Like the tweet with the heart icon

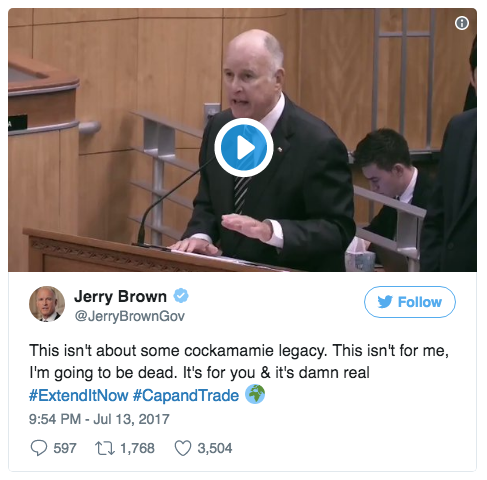coord(183,448)
